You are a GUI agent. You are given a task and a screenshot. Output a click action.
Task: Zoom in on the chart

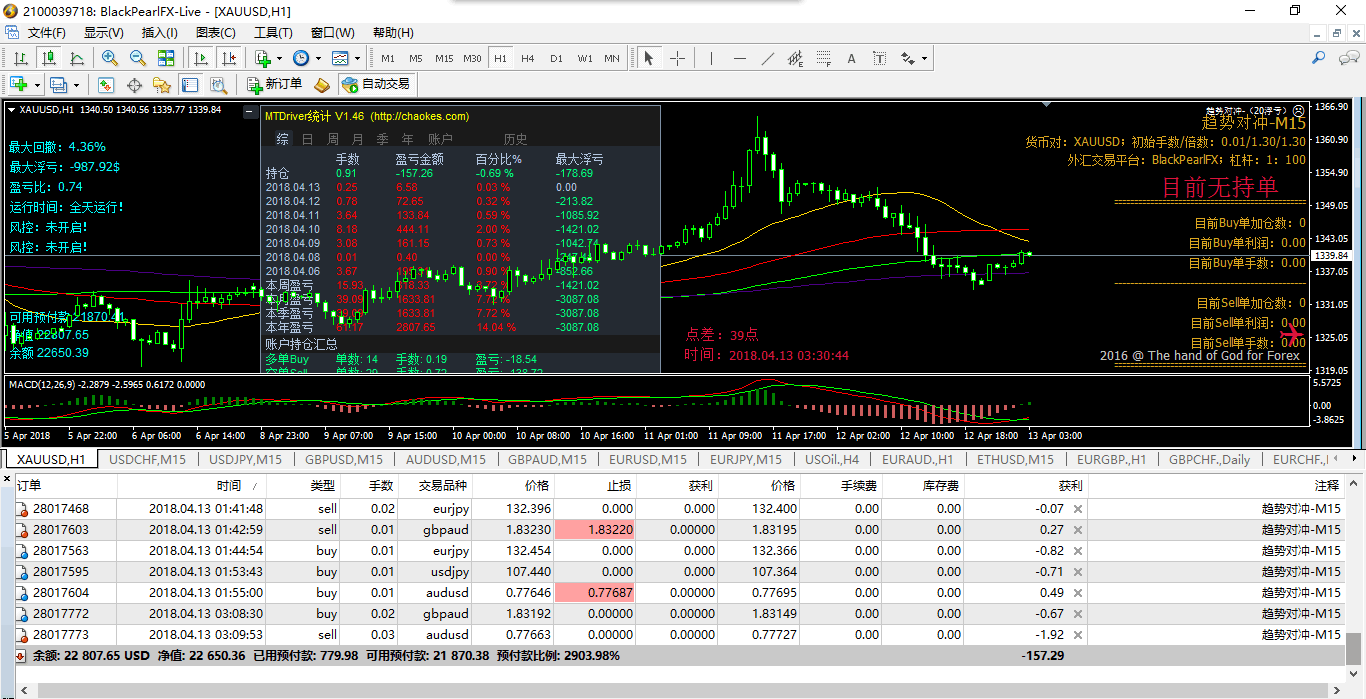click(110, 58)
